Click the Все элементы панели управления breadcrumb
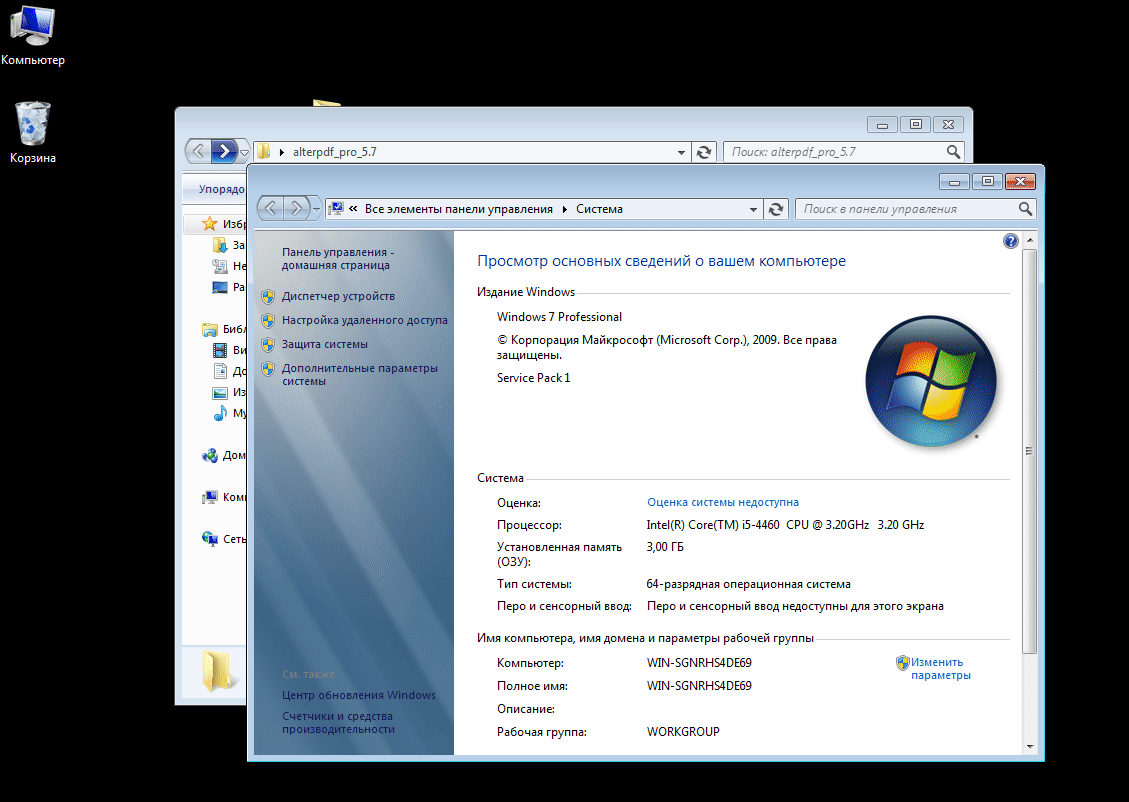Viewport: 1129px width, 802px height. pos(459,209)
